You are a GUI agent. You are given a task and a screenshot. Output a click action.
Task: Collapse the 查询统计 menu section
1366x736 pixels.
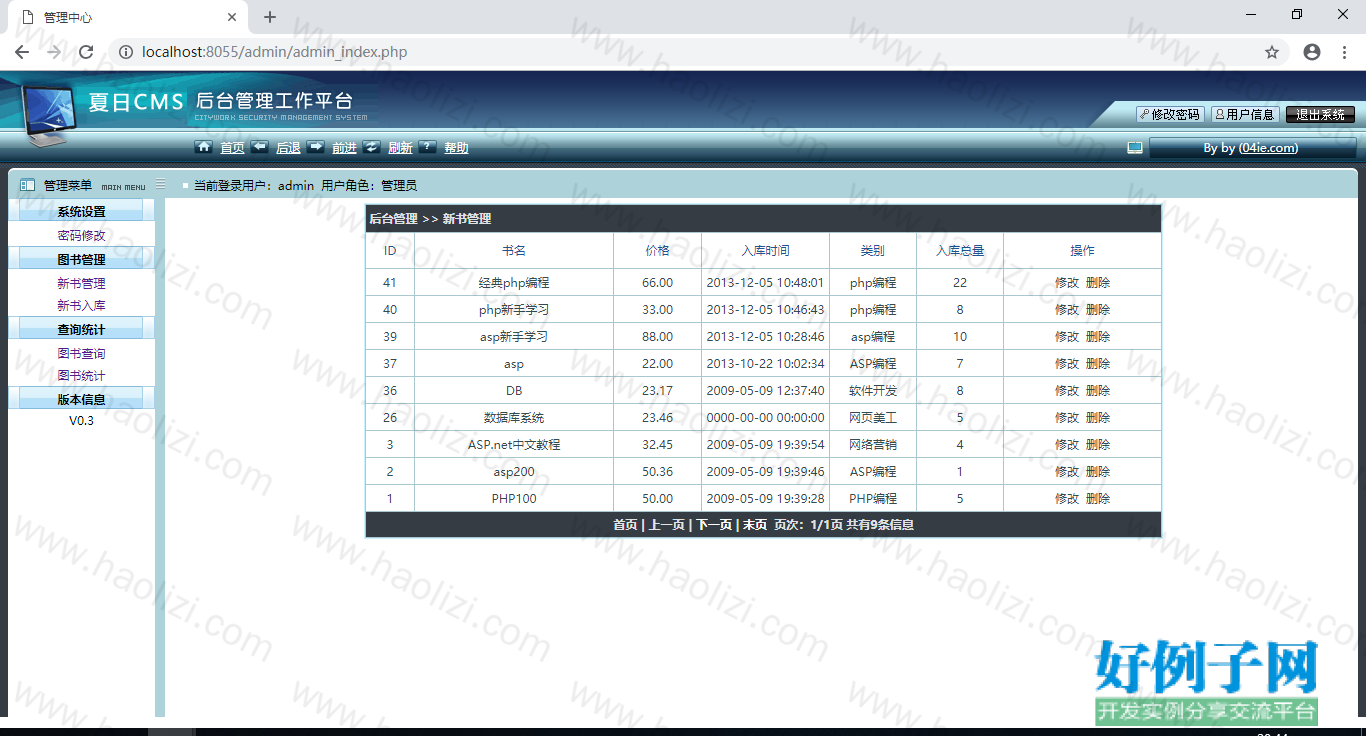pyautogui.click(x=81, y=329)
